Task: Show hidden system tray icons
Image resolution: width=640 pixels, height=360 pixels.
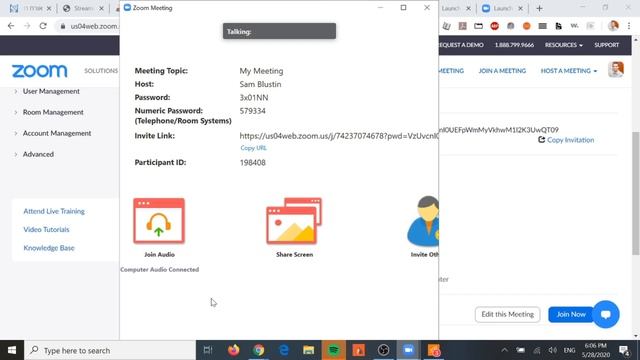Action: point(504,350)
